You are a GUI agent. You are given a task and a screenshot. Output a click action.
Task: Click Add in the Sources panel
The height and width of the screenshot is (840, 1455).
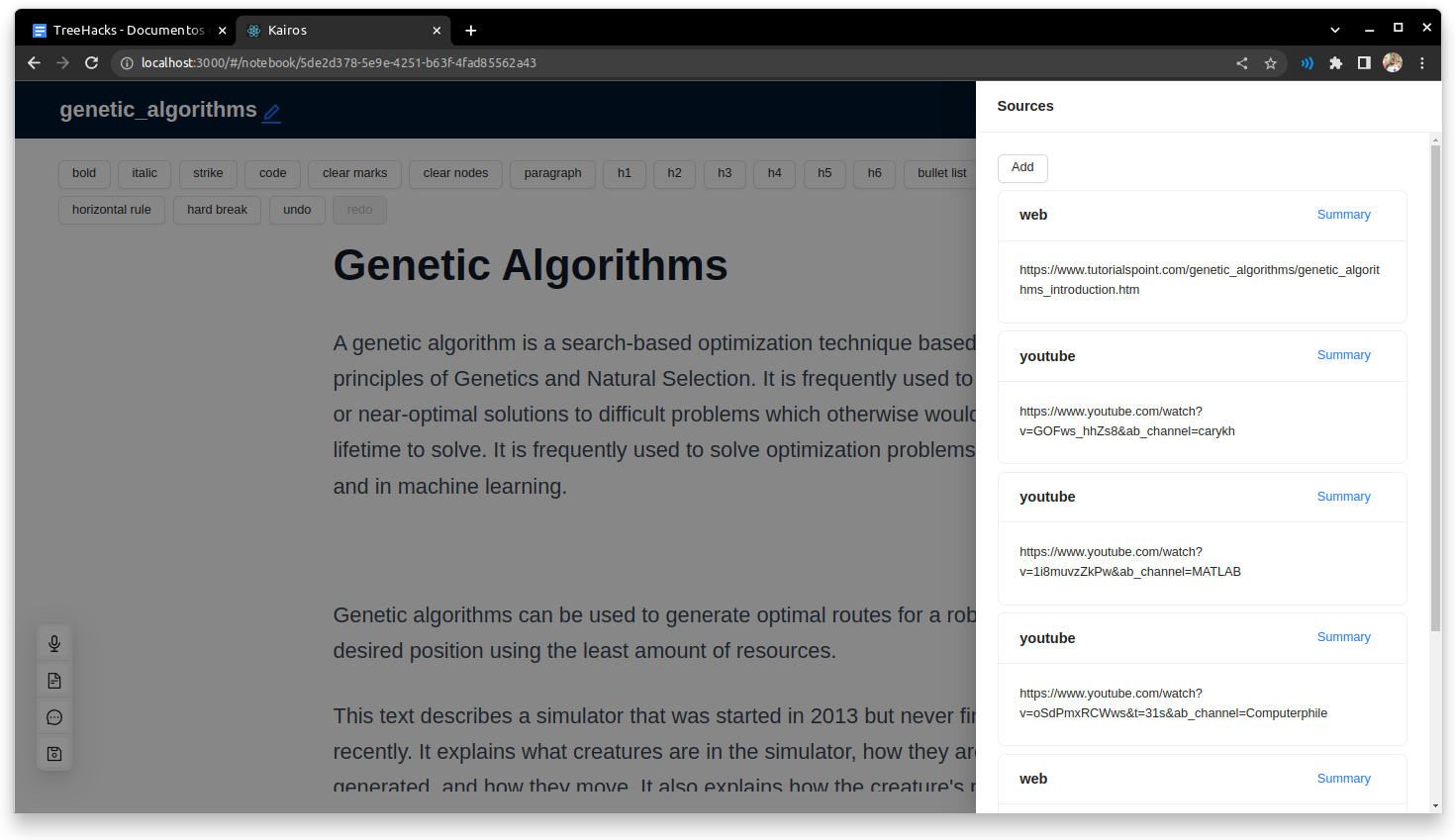[x=1022, y=167]
